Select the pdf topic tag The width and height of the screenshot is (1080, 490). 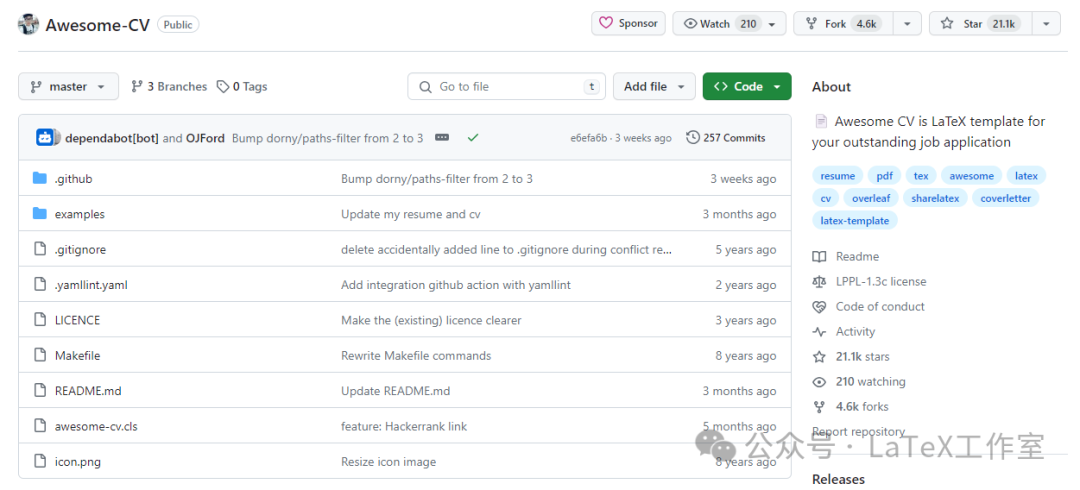(x=884, y=176)
